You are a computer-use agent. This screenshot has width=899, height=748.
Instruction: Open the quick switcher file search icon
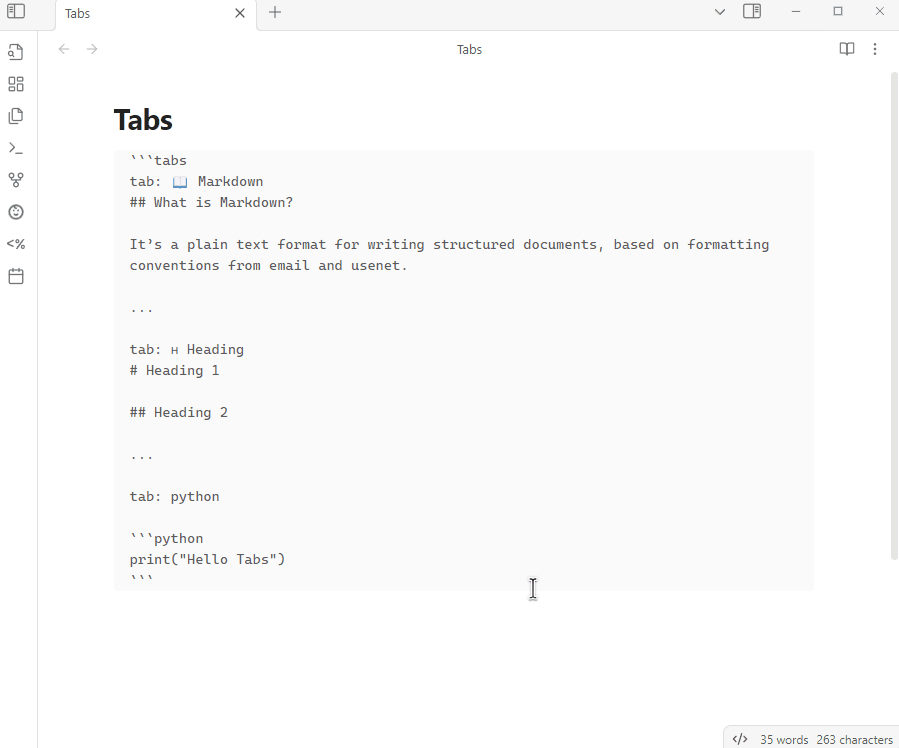[x=16, y=52]
